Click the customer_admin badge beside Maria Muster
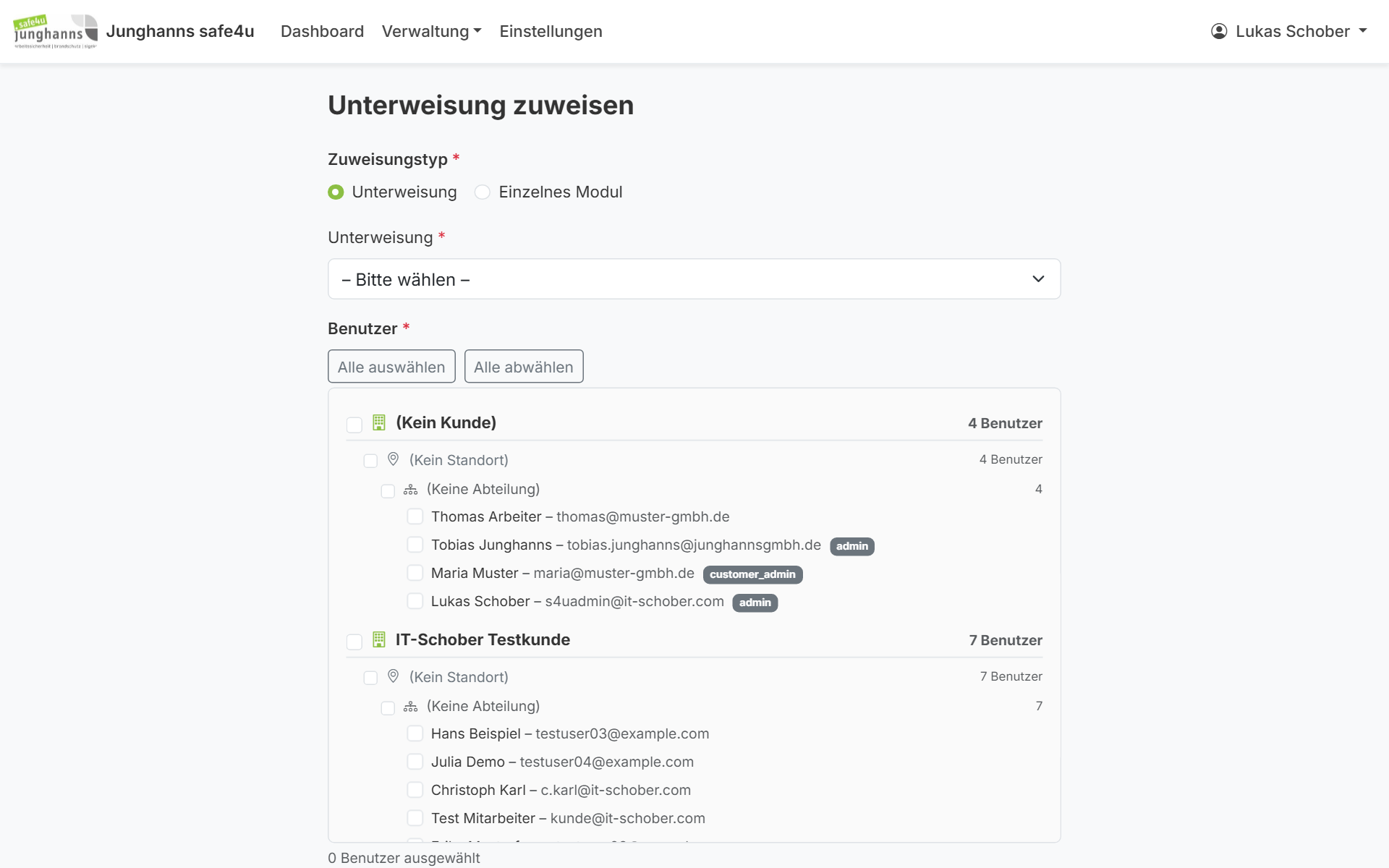This screenshot has height=868, width=1389. coord(752,574)
